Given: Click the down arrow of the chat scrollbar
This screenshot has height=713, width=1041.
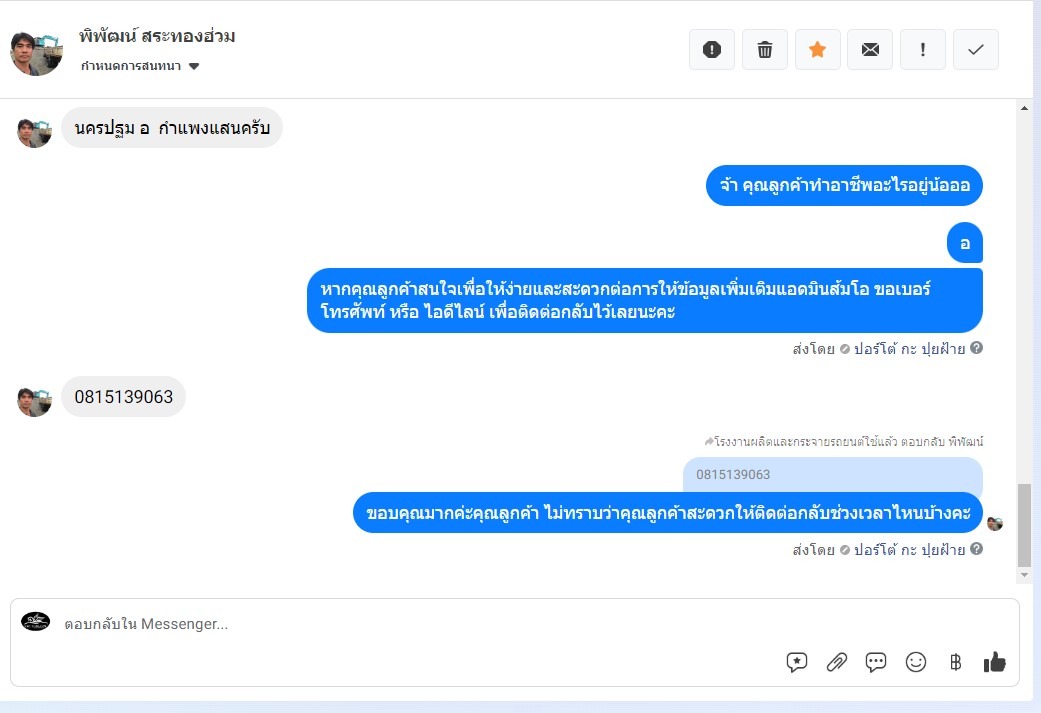Looking at the screenshot, I should click(x=1024, y=576).
